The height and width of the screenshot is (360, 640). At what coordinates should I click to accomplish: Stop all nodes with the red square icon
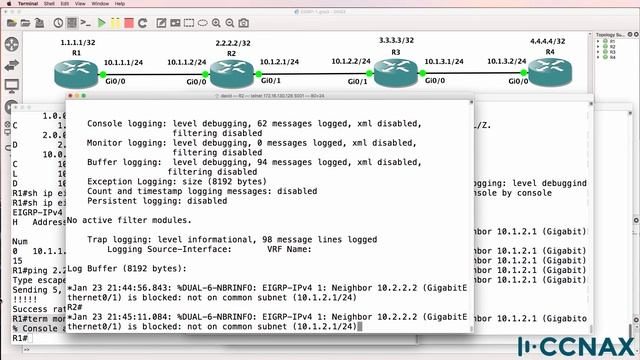pos(129,23)
